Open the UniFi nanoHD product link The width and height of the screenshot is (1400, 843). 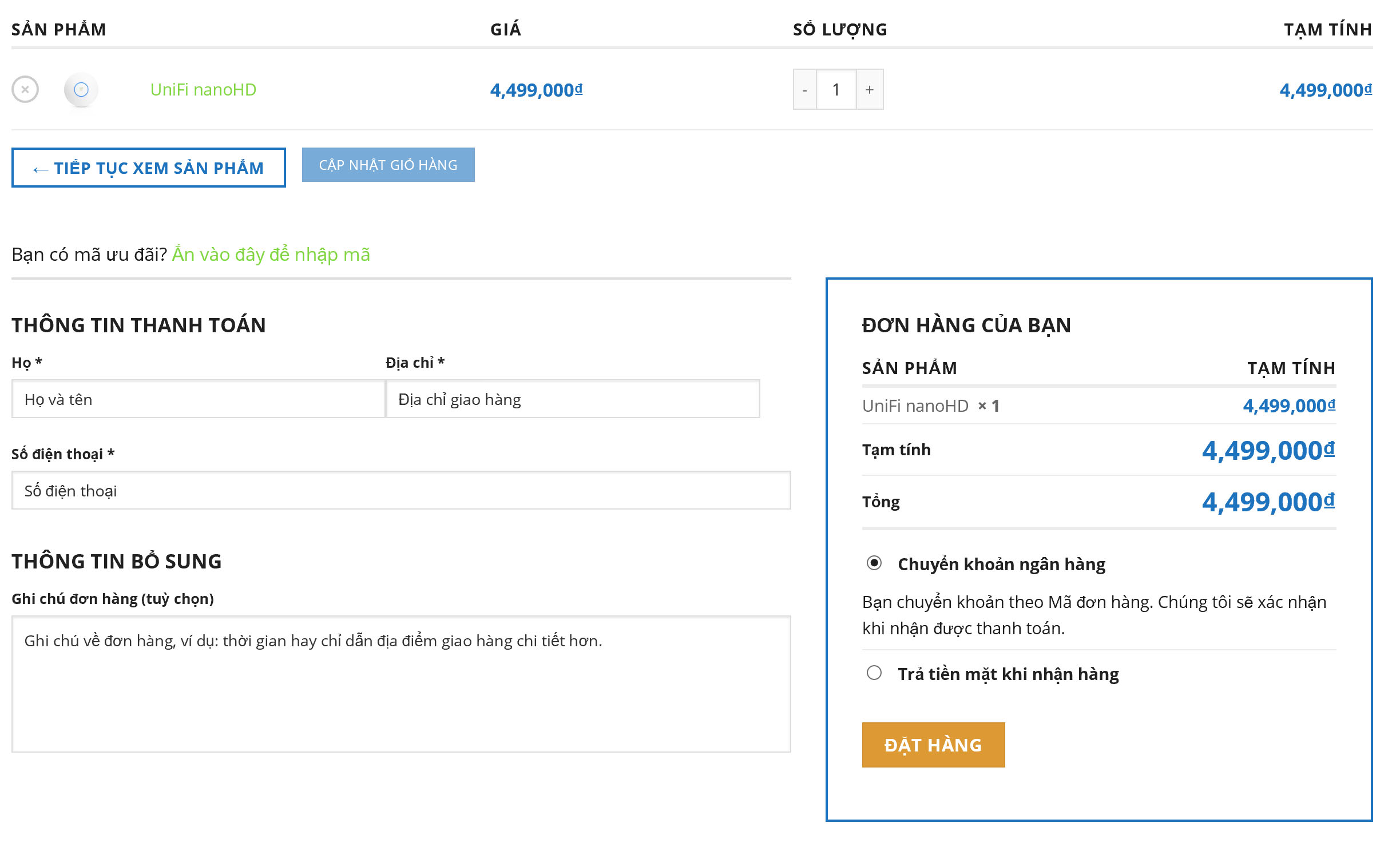click(203, 90)
